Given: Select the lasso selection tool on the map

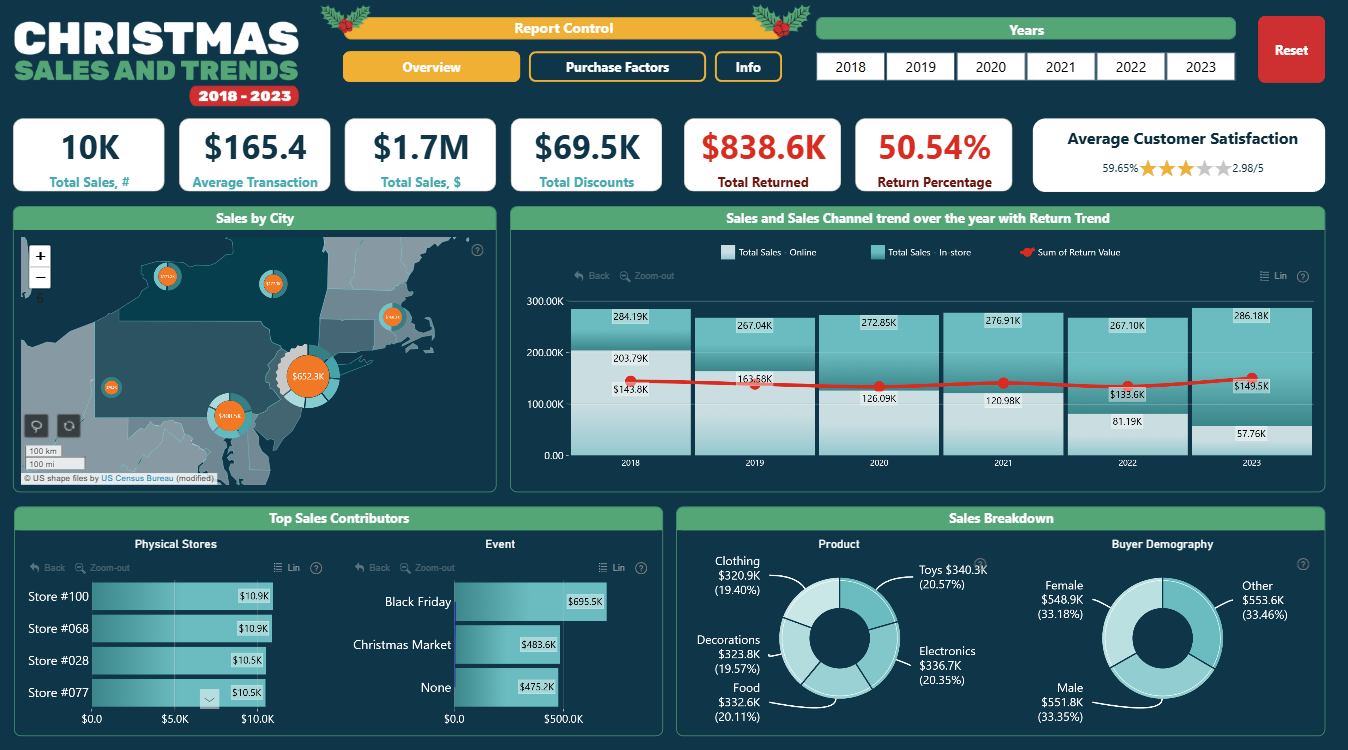Looking at the screenshot, I should tap(37, 426).
